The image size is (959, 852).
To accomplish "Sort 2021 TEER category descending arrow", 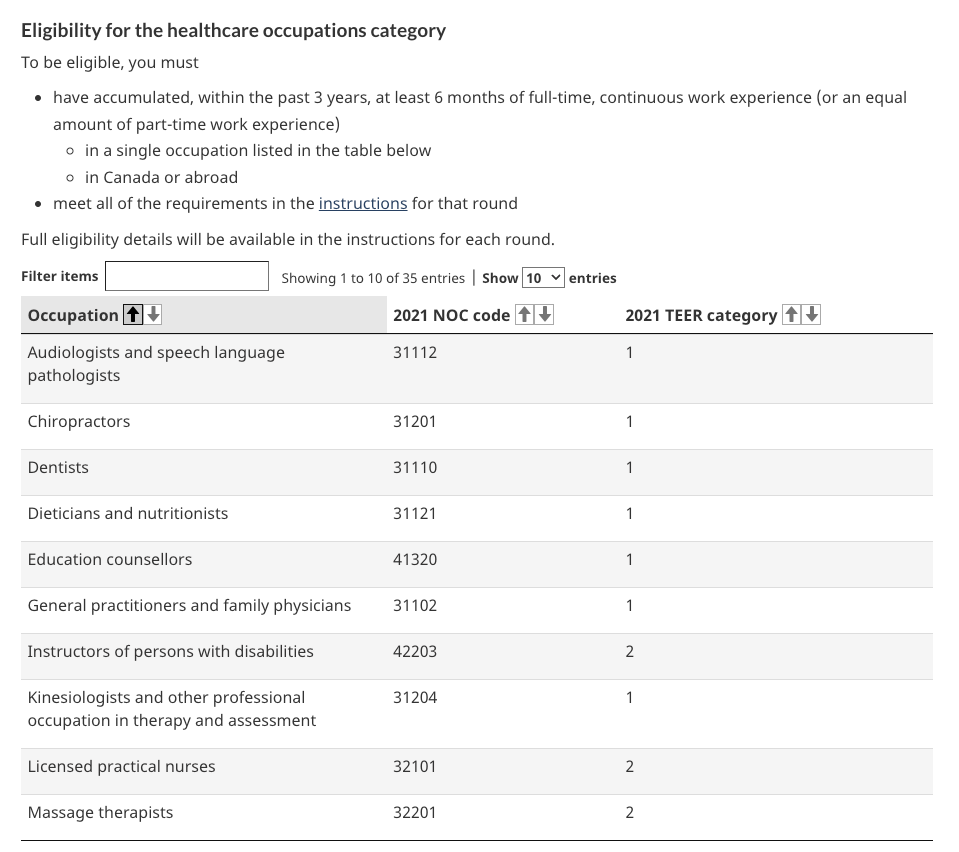I will pyautogui.click(x=811, y=315).
